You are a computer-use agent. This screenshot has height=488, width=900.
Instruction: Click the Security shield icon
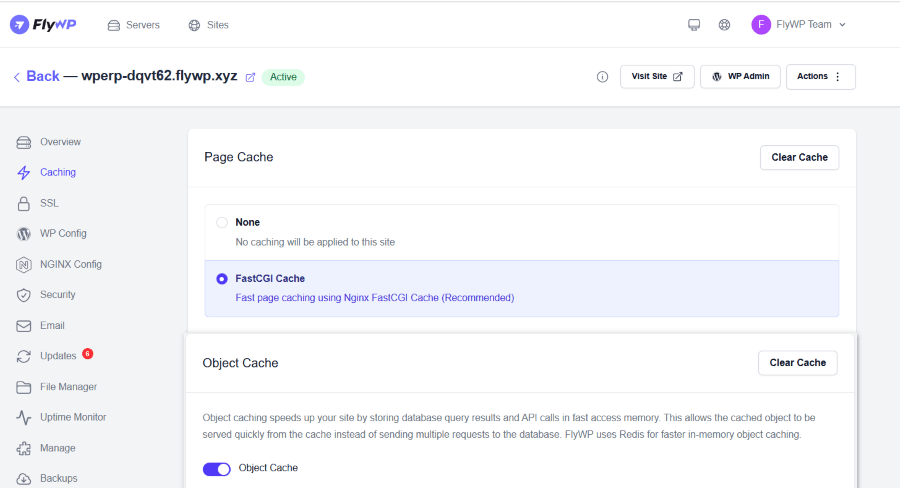click(24, 295)
